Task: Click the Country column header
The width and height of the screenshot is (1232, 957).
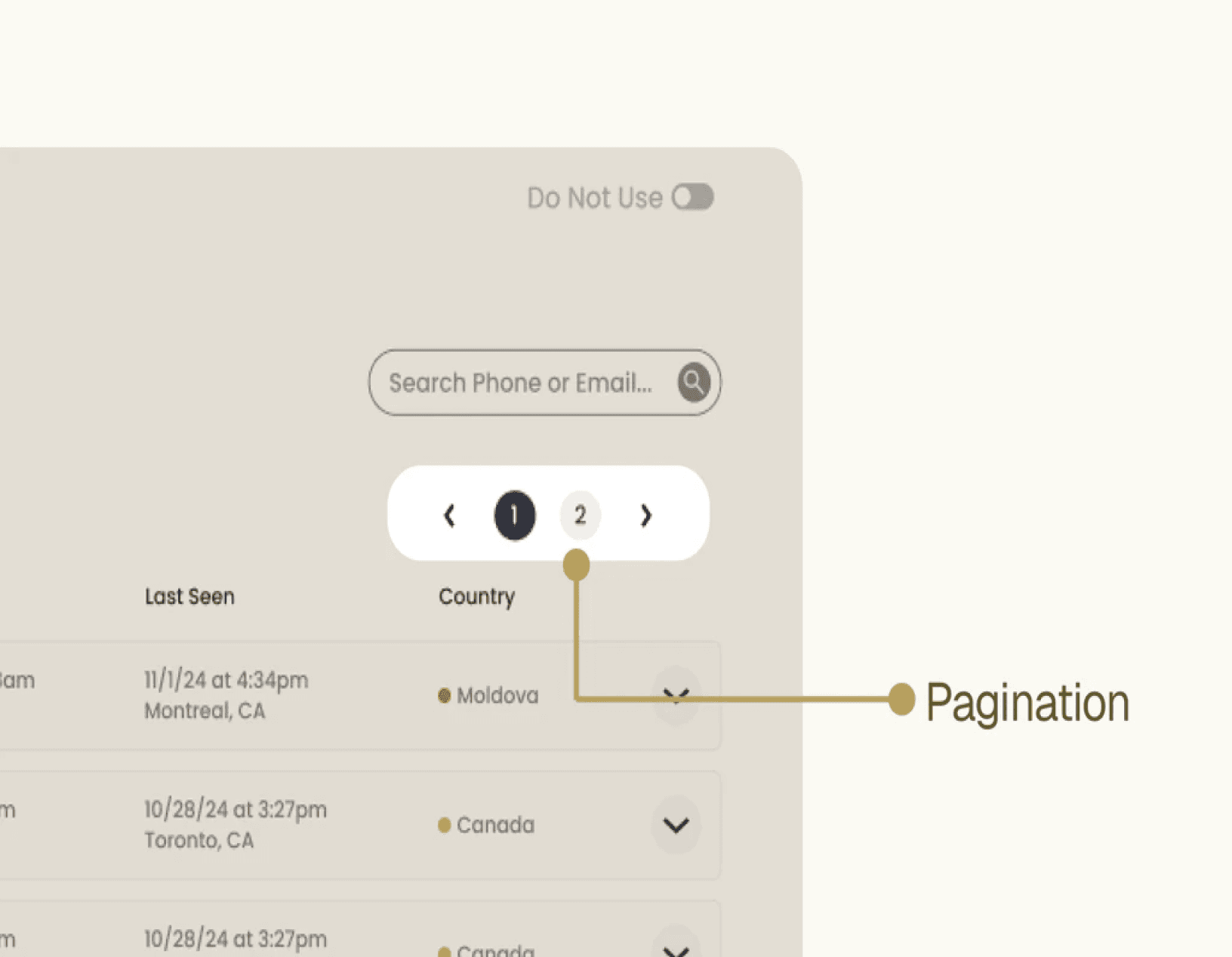Action: tap(476, 596)
